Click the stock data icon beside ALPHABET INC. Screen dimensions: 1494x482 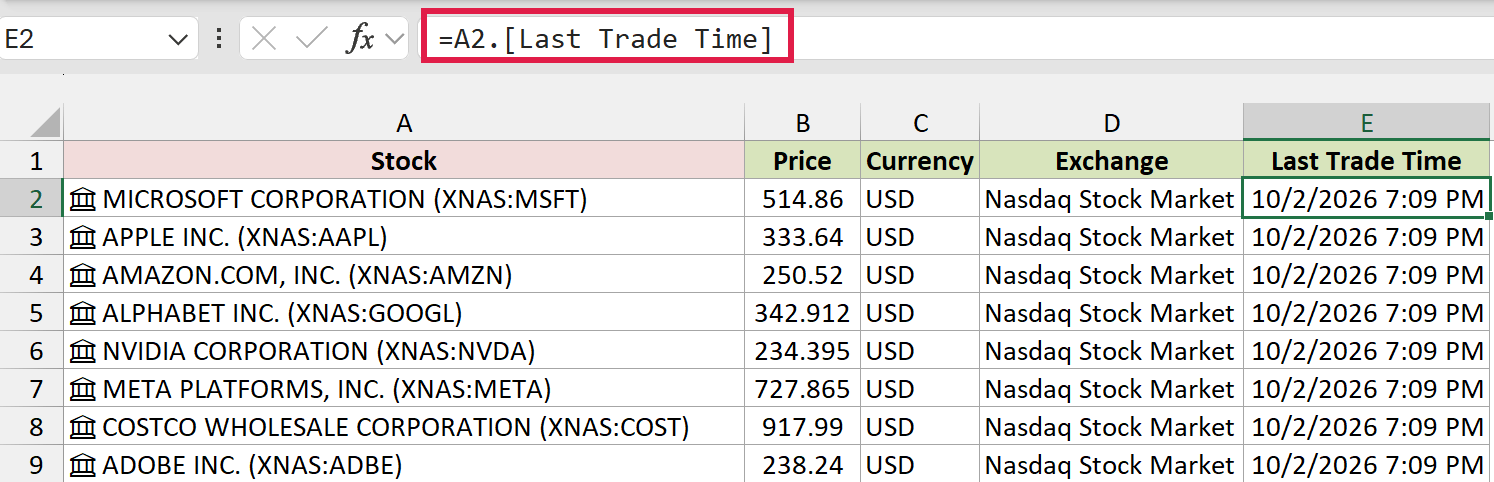coord(84,314)
